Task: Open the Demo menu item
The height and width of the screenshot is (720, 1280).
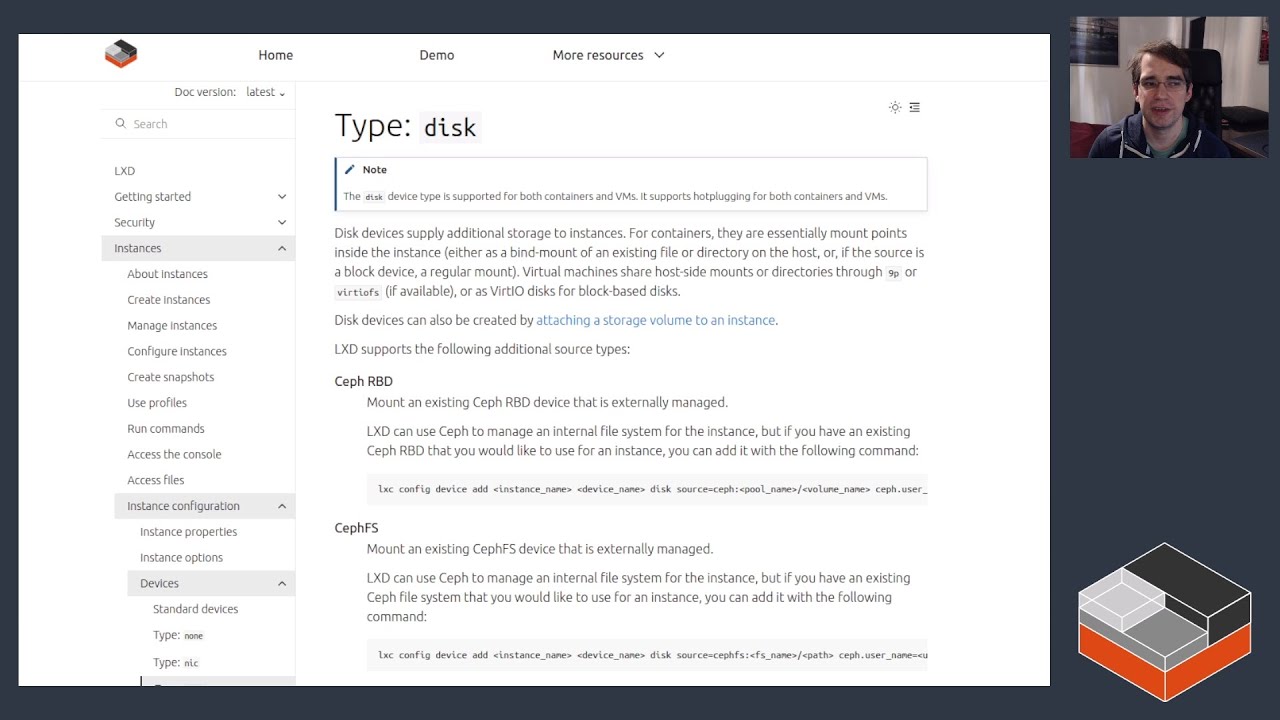Action: [436, 55]
